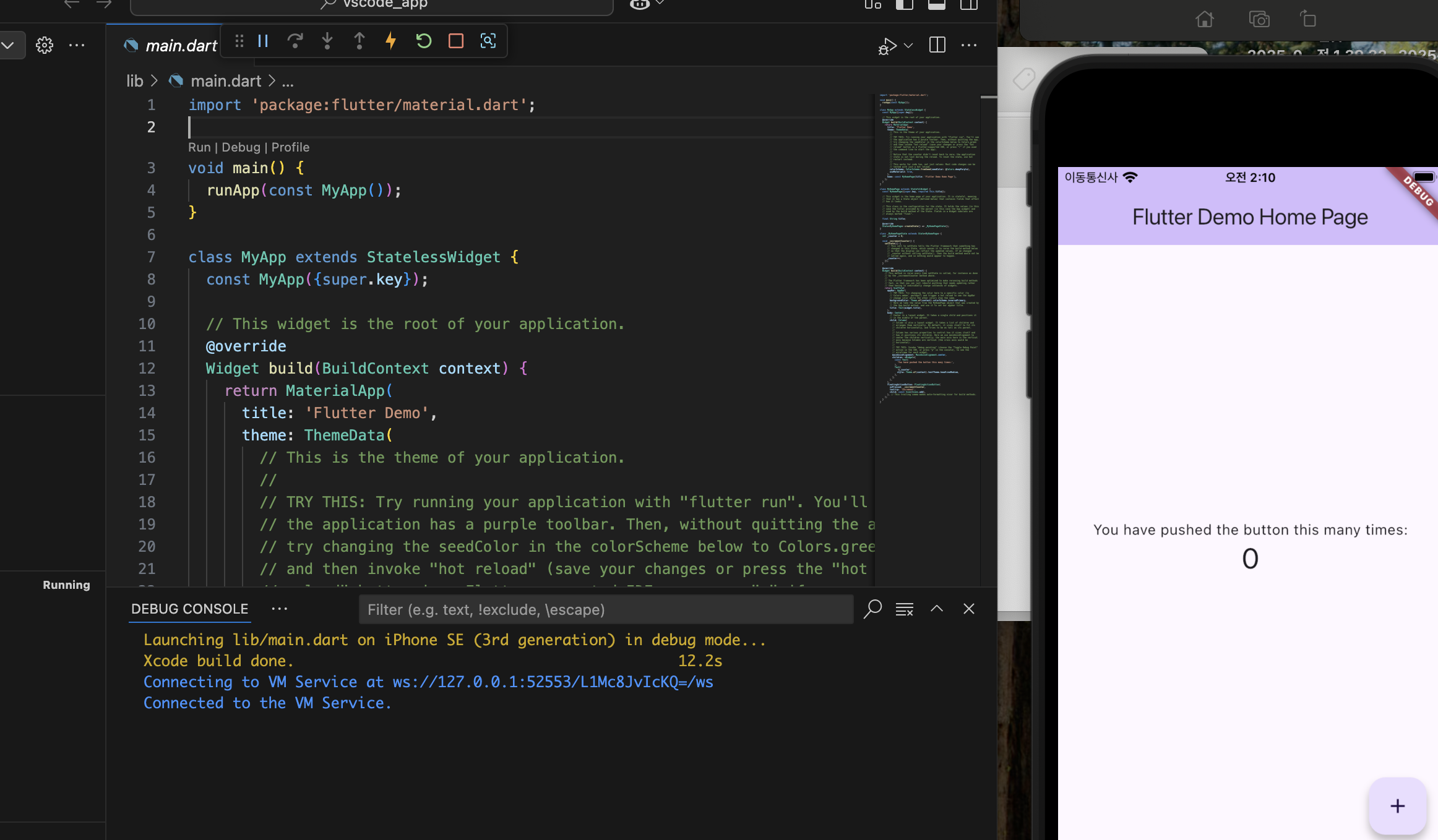Click the search icon in debug console
The image size is (1438, 840).
click(x=872, y=609)
